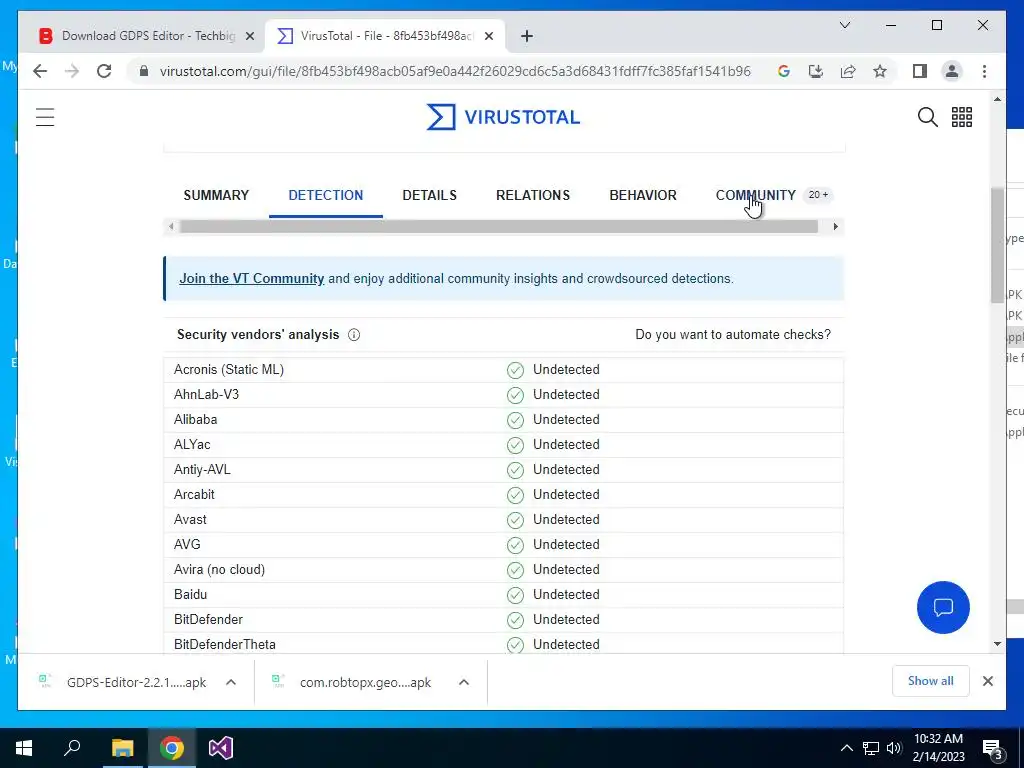Viewport: 1024px width, 768px height.
Task: Click the AhnLab-V3 vendor name
Action: [206, 394]
